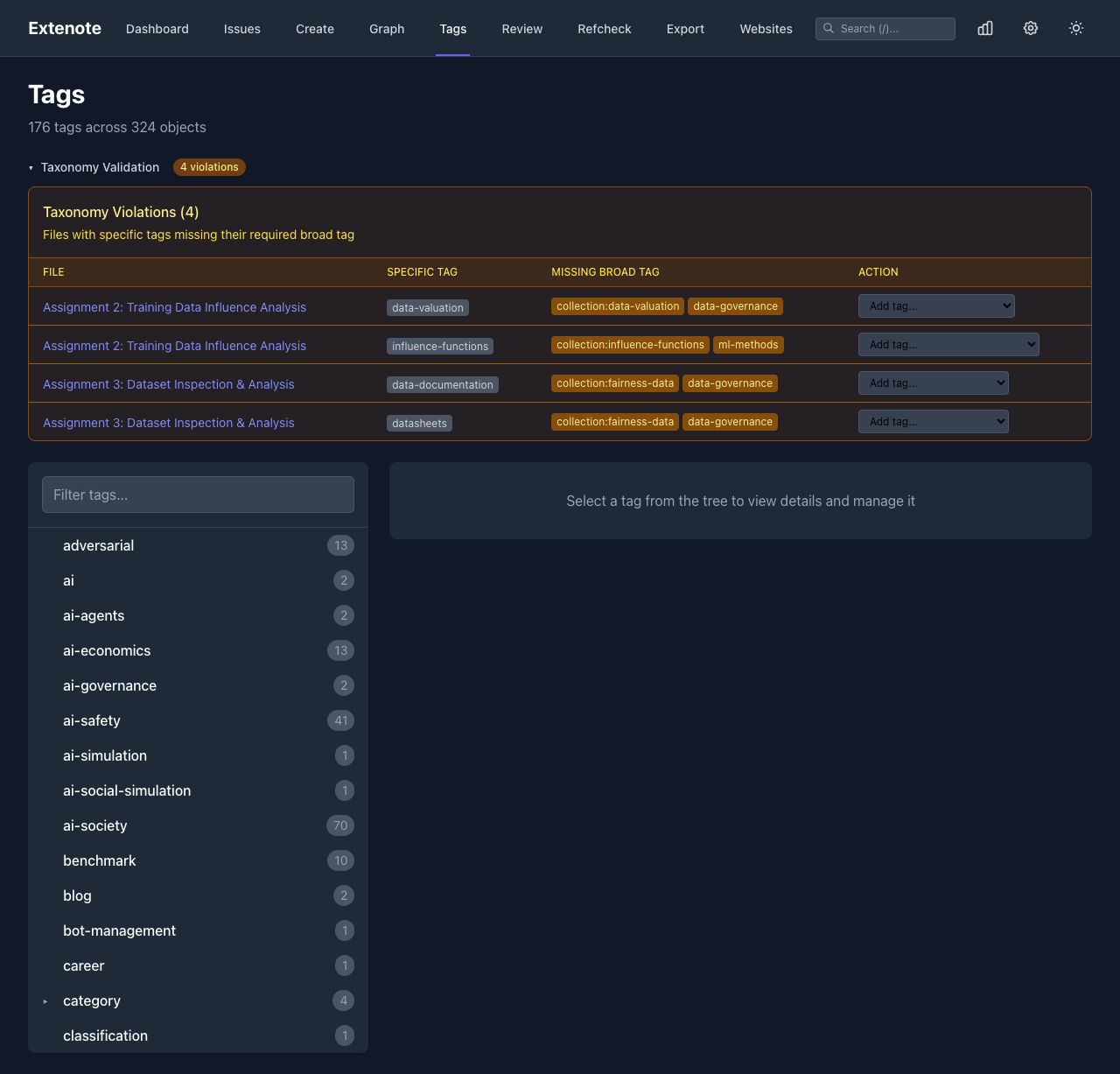The image size is (1120, 1074).
Task: Click the 4 violations badge
Action: tap(209, 167)
